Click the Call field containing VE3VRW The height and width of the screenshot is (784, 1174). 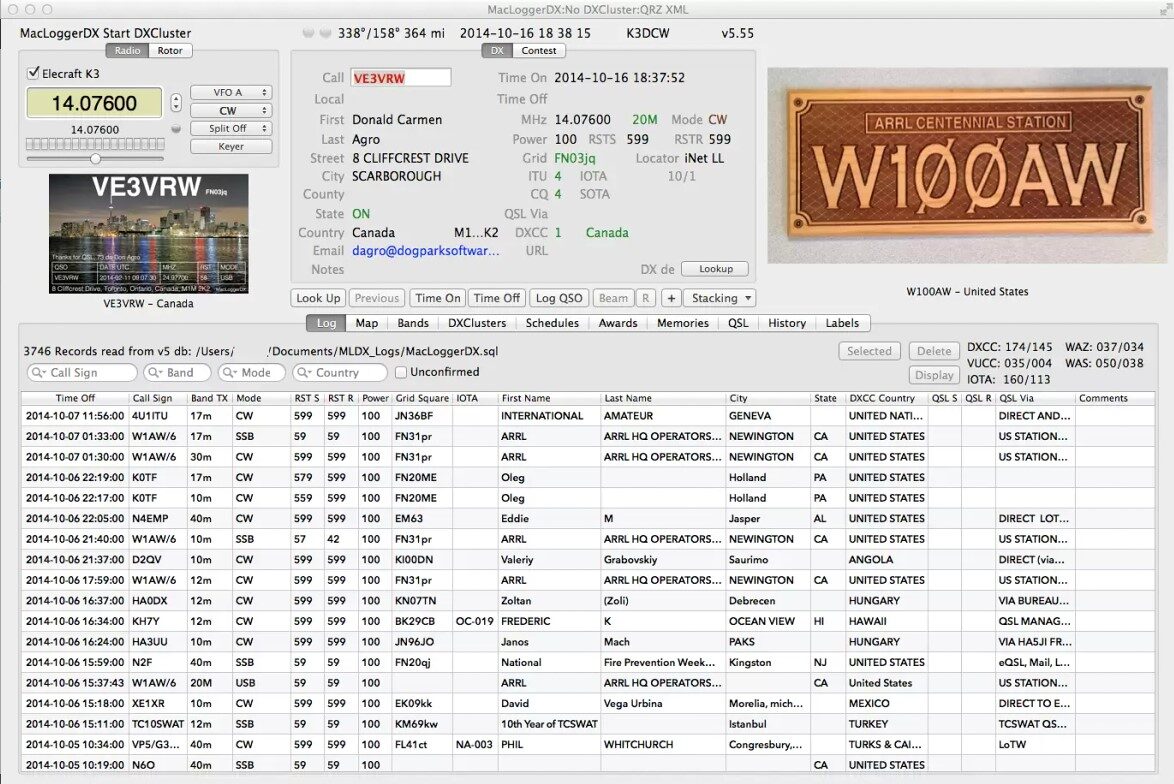click(x=400, y=77)
